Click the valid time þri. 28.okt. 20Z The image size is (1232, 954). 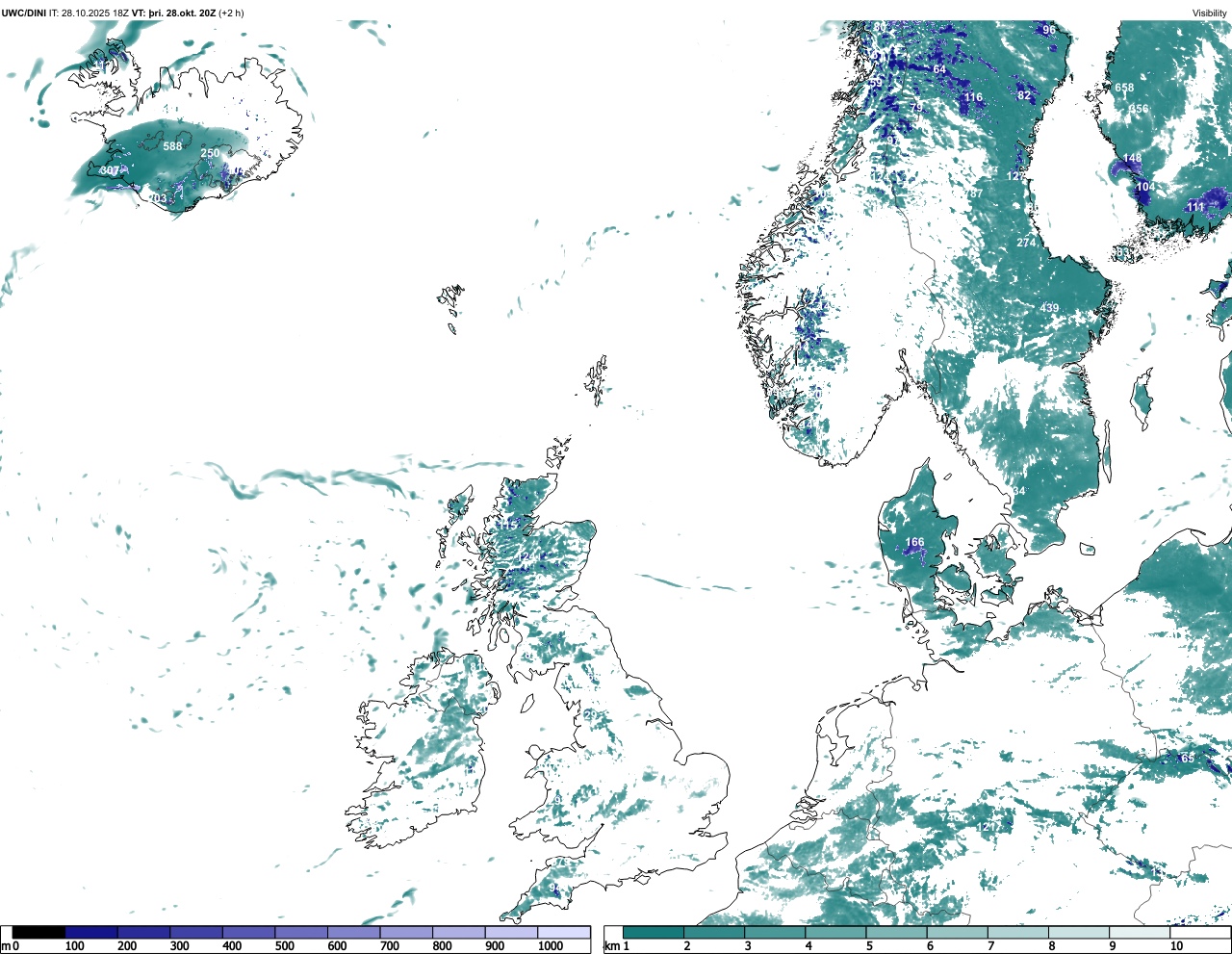182,13
